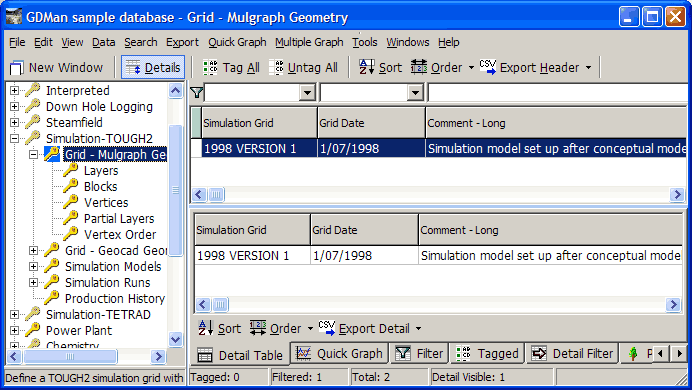Image resolution: width=692 pixels, height=390 pixels.
Task: Open the Windows menu
Action: tap(408, 42)
